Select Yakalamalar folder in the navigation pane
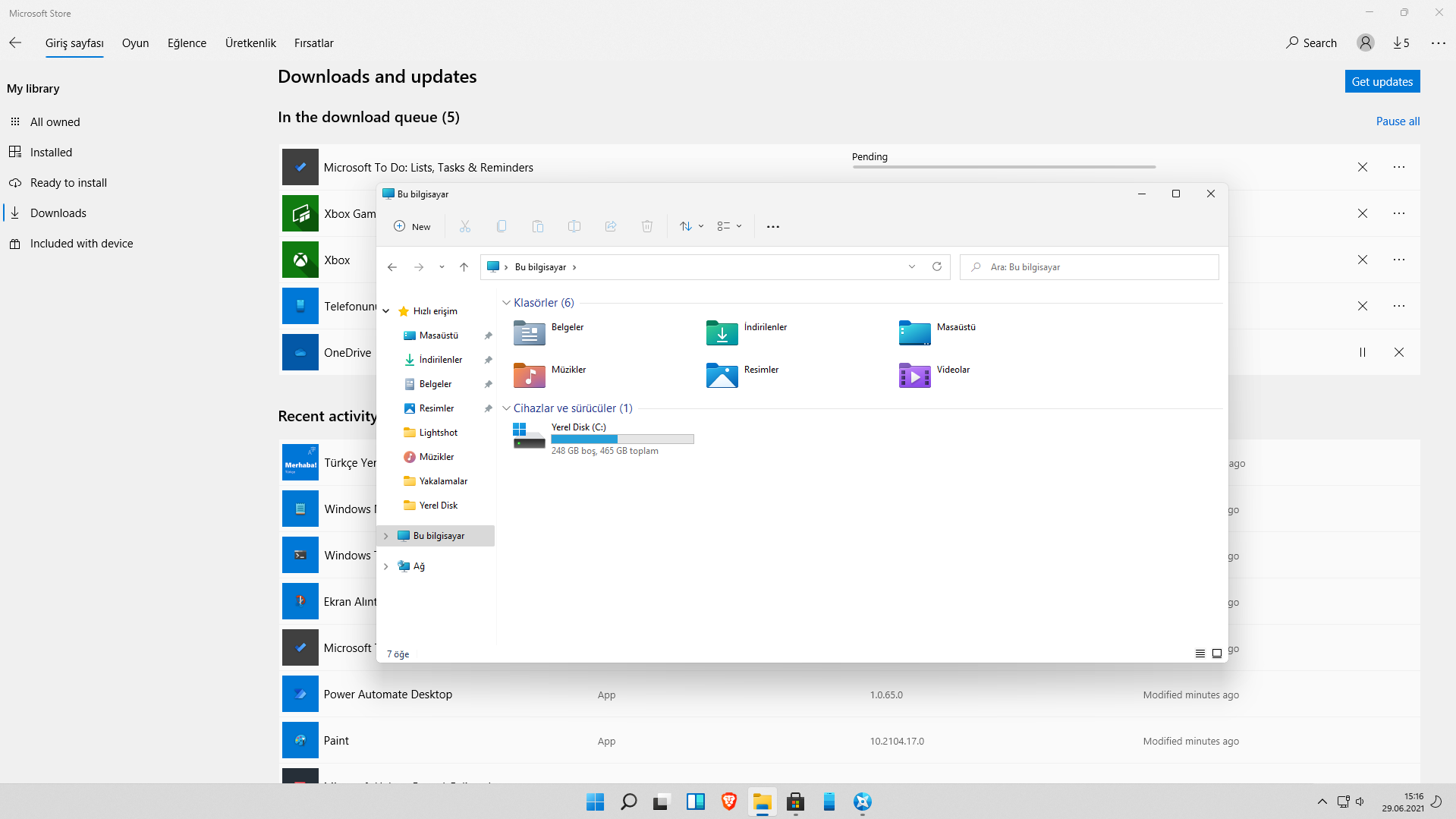Screen dimensions: 1456x819 (443, 481)
